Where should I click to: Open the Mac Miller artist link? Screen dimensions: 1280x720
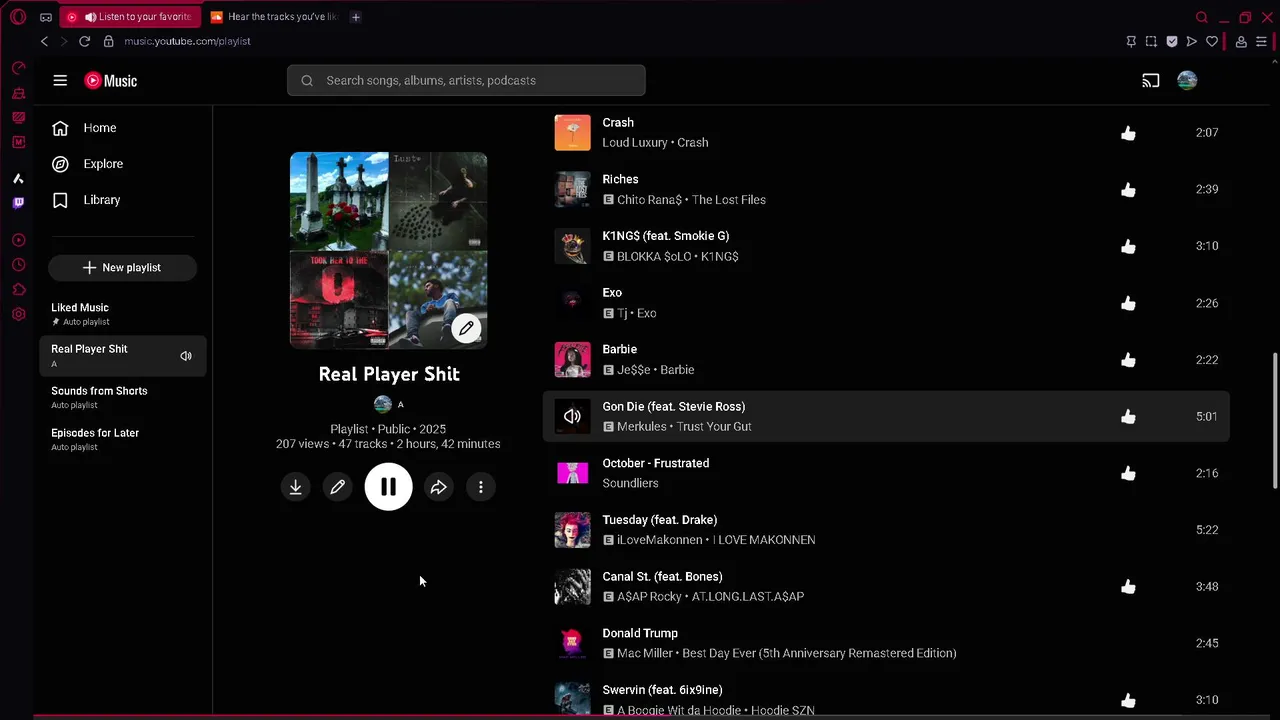click(645, 654)
